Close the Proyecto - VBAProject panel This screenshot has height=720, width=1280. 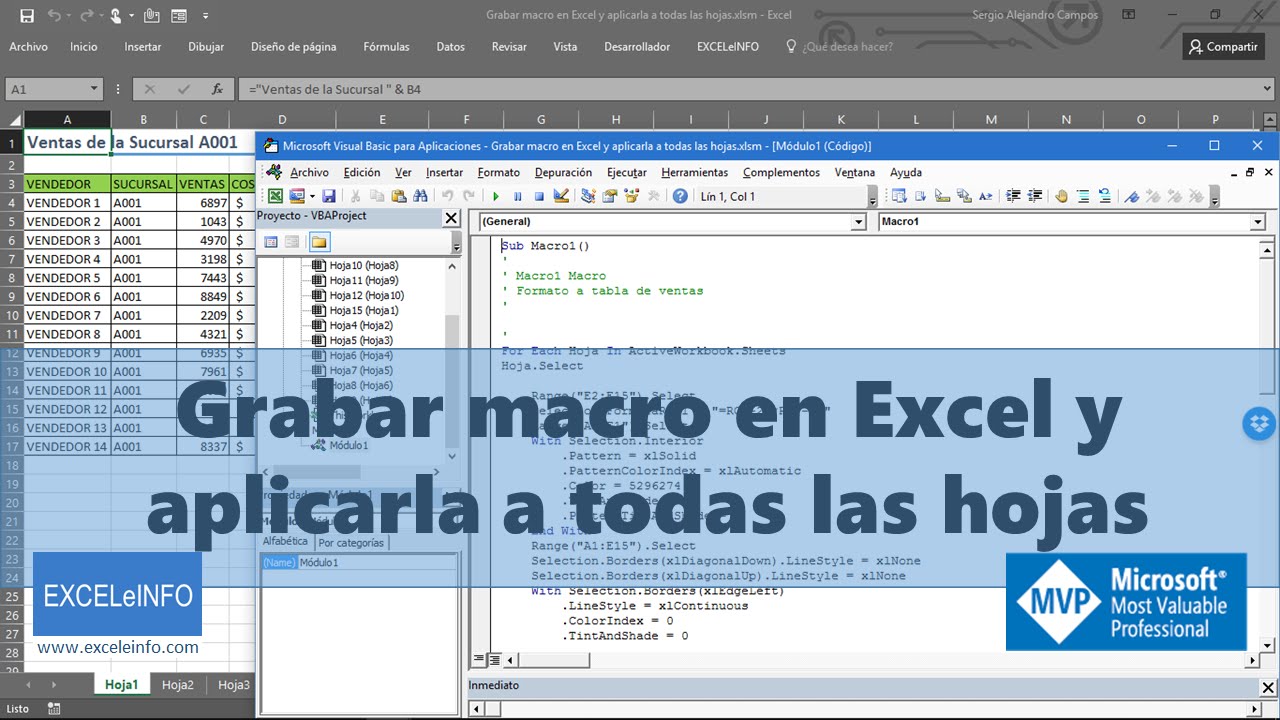pyautogui.click(x=450, y=217)
